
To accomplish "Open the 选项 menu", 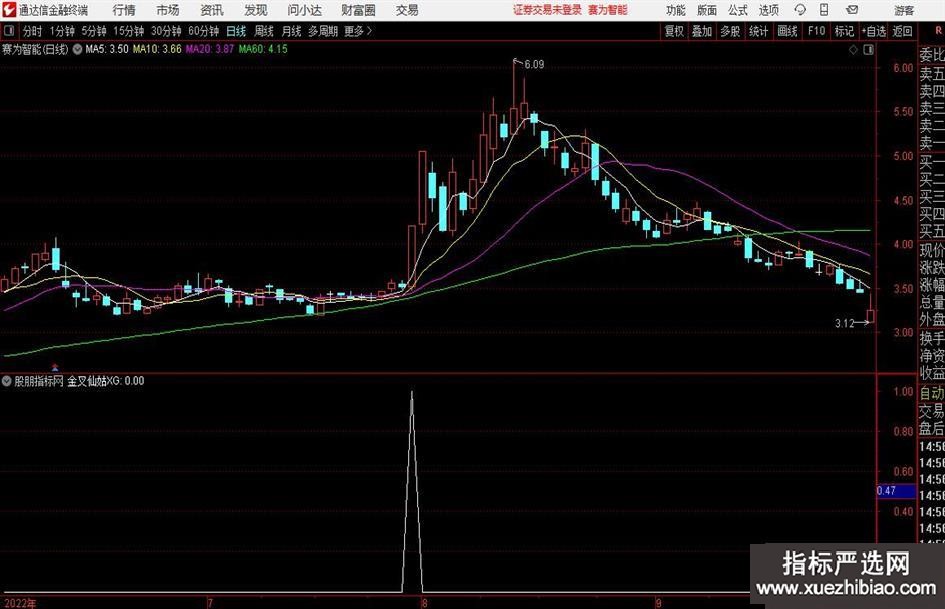I will coord(768,10).
